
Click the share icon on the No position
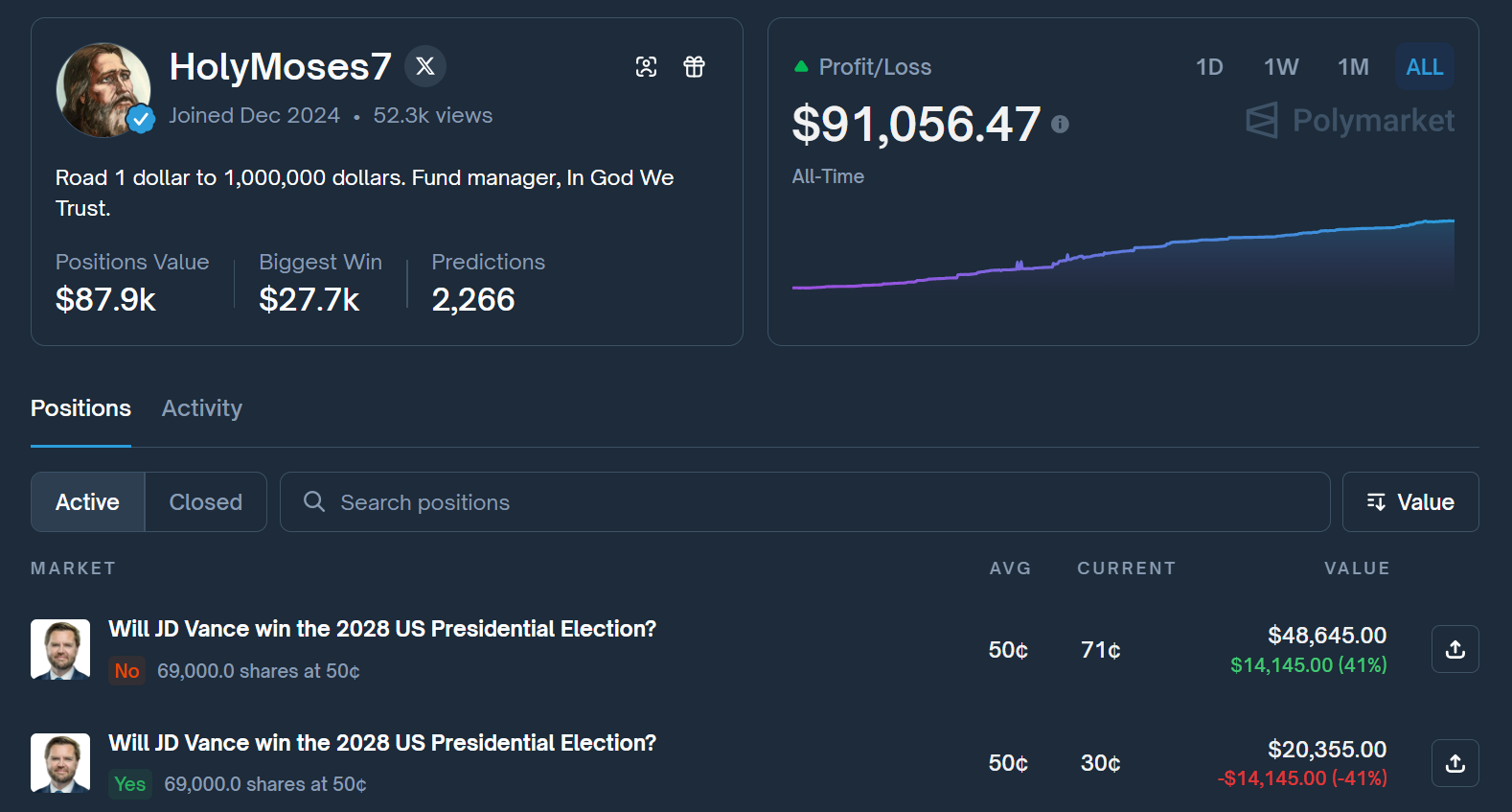tap(1455, 649)
